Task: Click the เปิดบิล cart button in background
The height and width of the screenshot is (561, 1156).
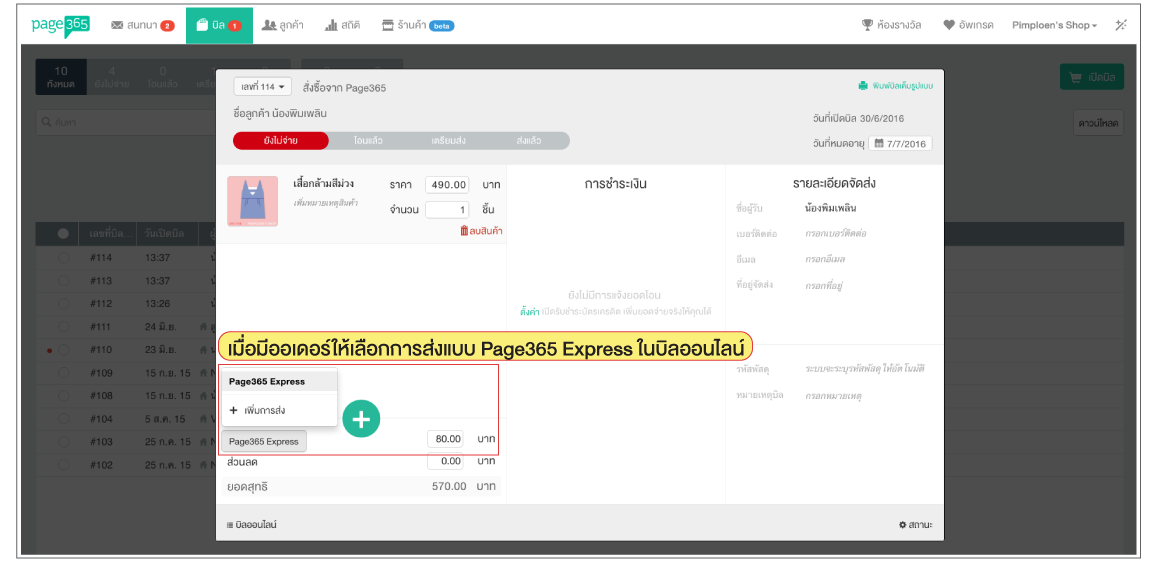Action: pyautogui.click(x=1092, y=77)
